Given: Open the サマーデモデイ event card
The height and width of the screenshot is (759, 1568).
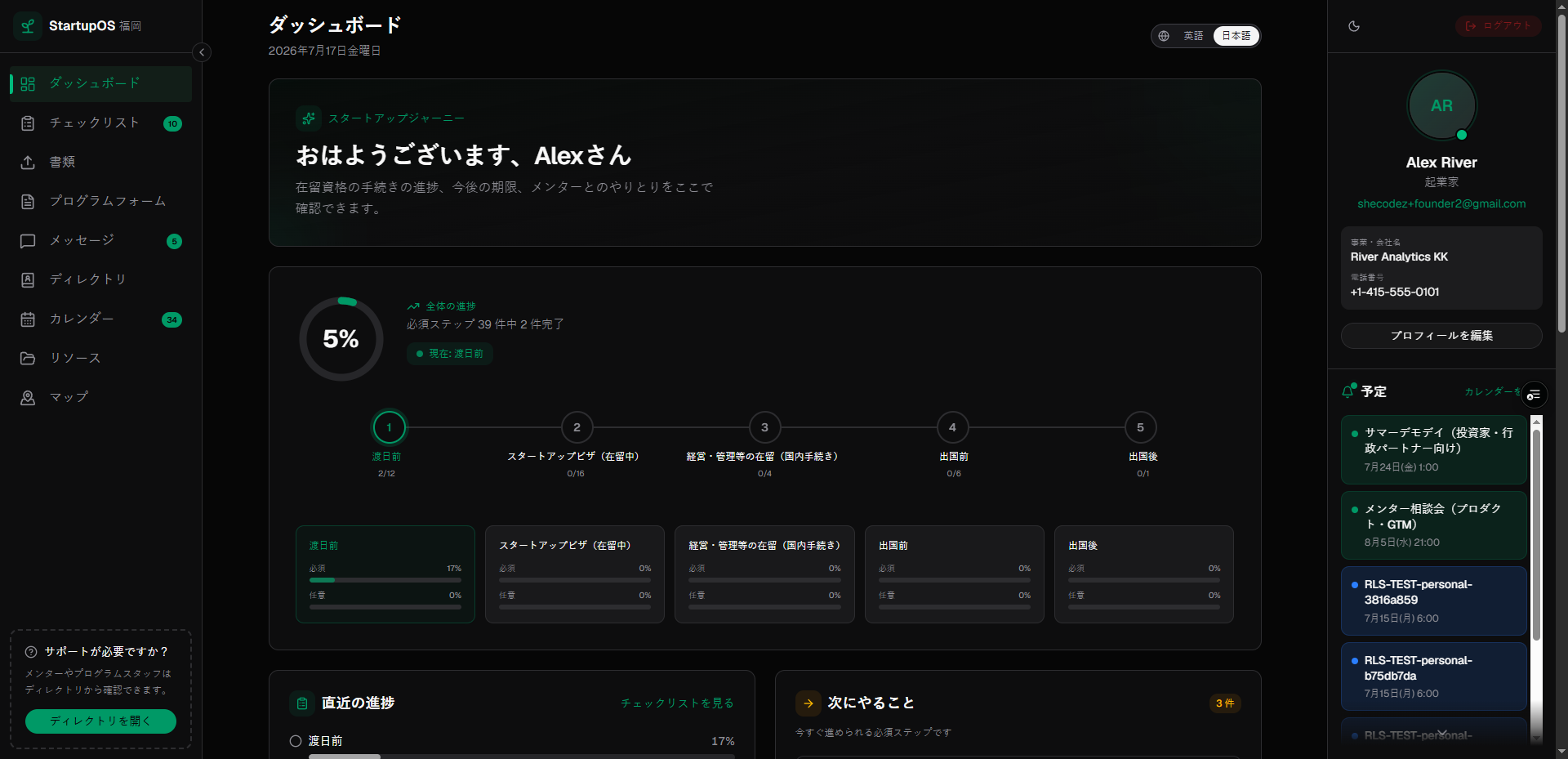Looking at the screenshot, I should pos(1433,449).
